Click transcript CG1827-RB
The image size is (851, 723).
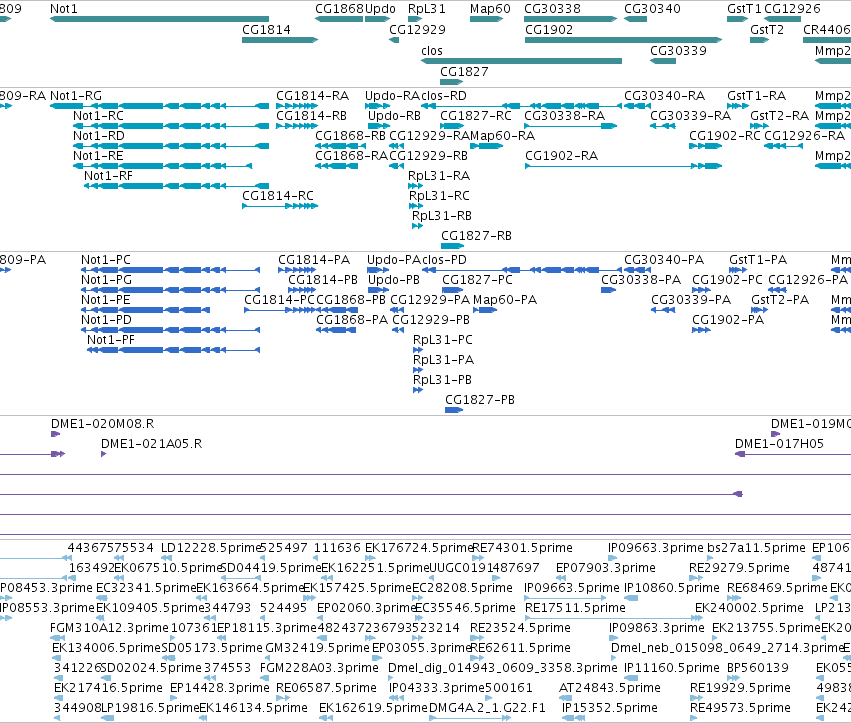(453, 246)
